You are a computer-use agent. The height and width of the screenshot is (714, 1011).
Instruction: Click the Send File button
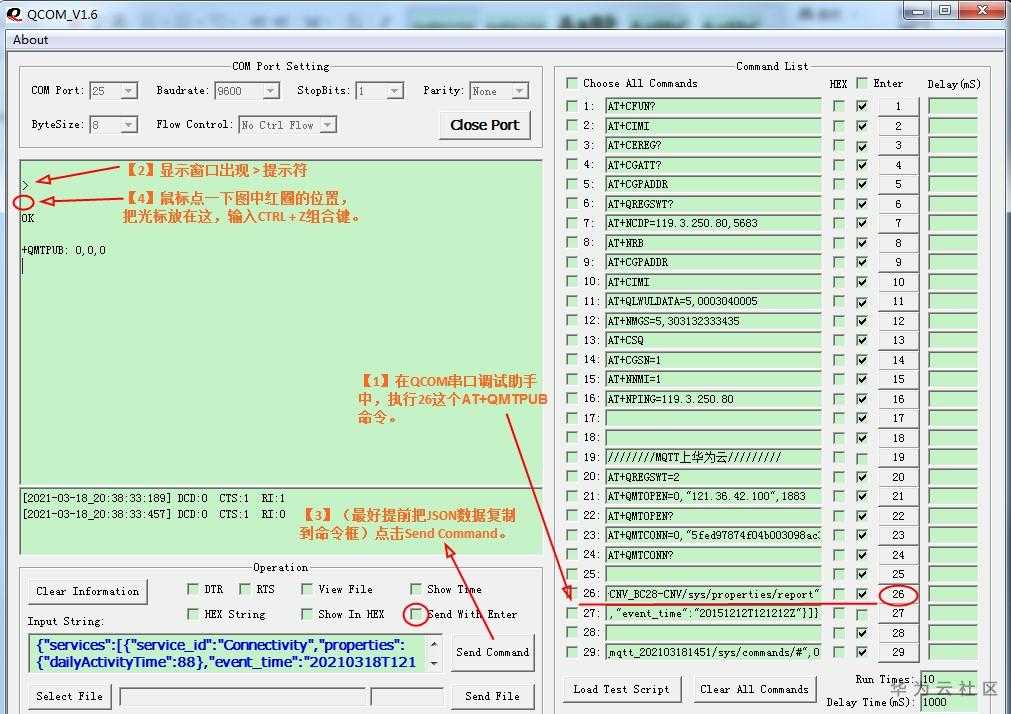[493, 696]
